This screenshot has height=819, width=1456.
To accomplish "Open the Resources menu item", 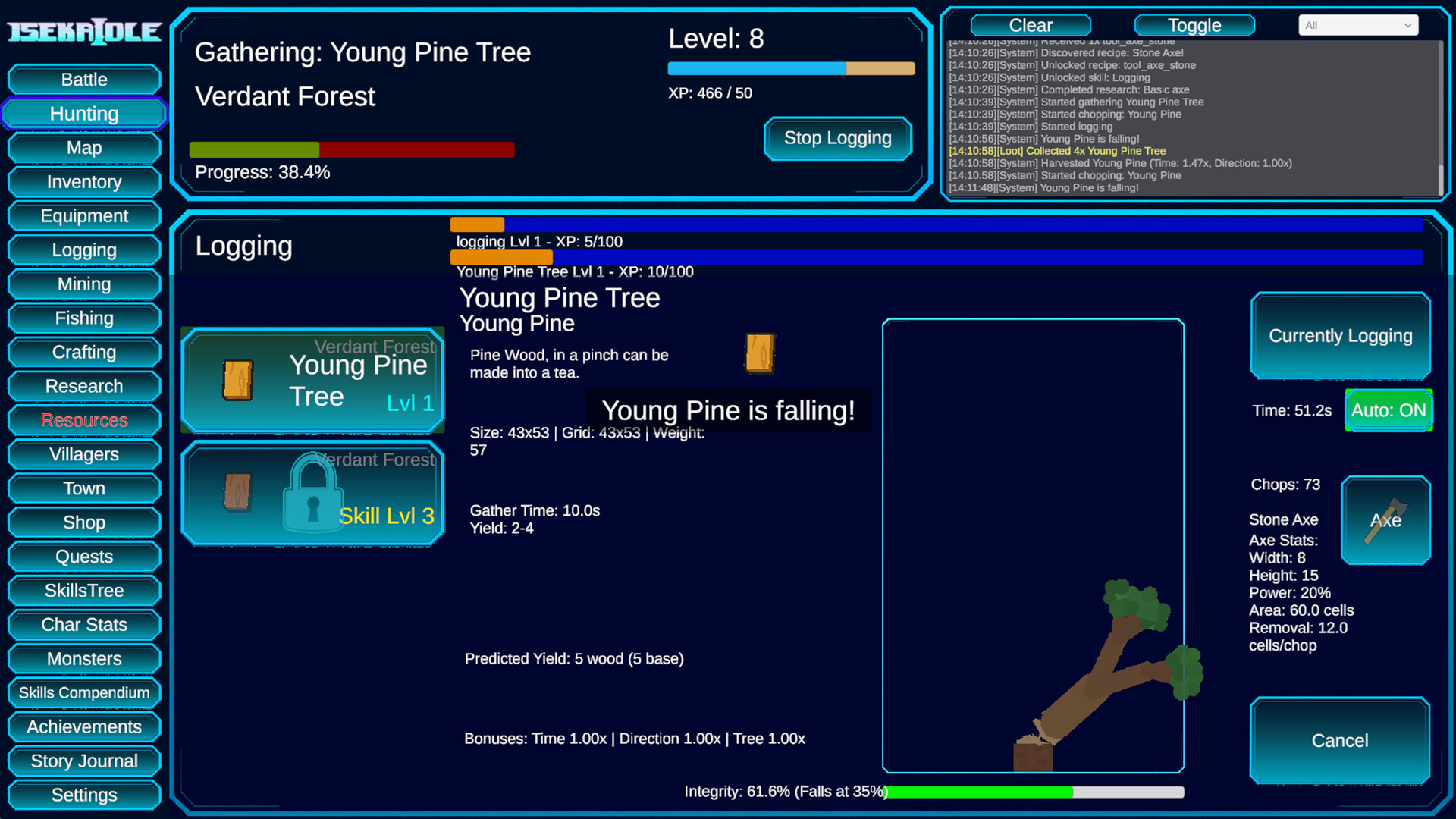I will point(84,420).
